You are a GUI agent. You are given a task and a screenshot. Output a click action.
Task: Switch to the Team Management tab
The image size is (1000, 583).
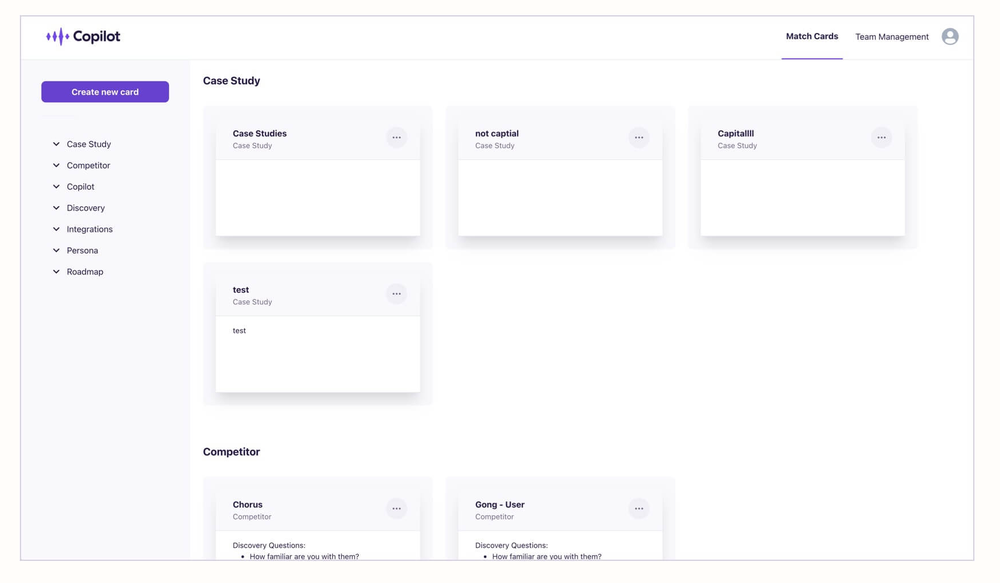[x=892, y=37]
